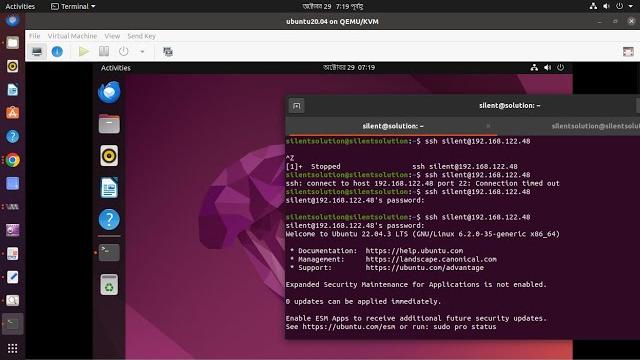Click the guest terminal title 'silent@solution: ~'
The width and height of the screenshot is (640, 360).
pos(509,106)
